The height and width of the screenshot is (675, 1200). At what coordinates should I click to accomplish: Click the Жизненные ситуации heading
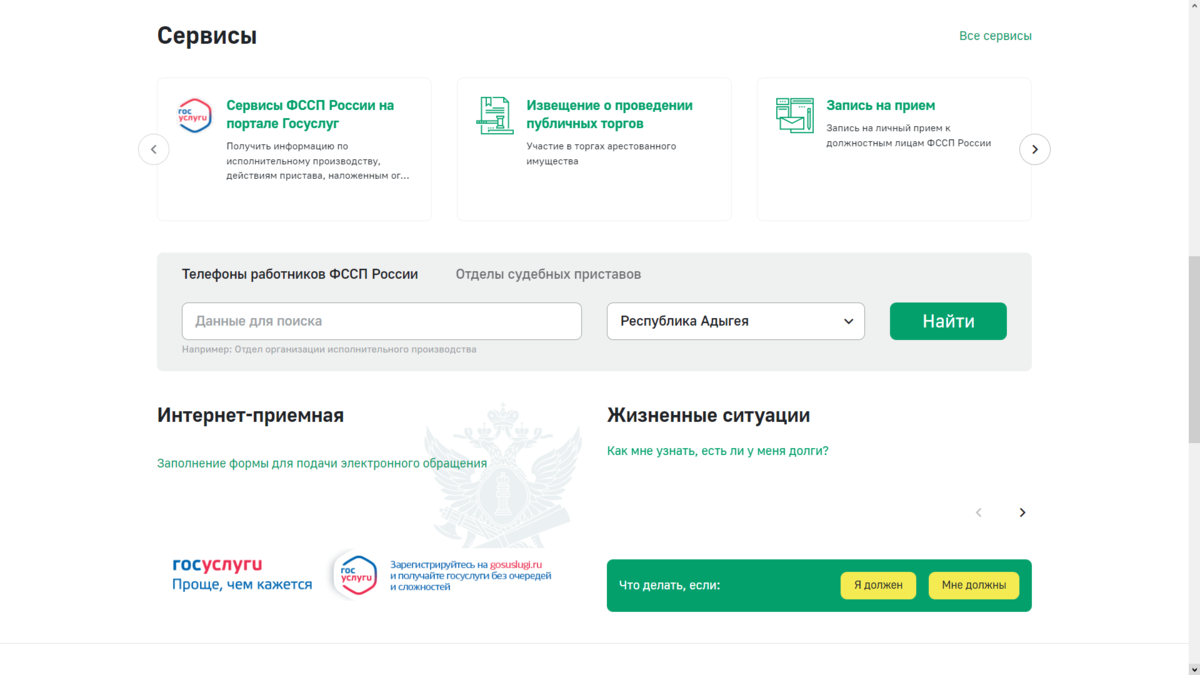pos(708,415)
